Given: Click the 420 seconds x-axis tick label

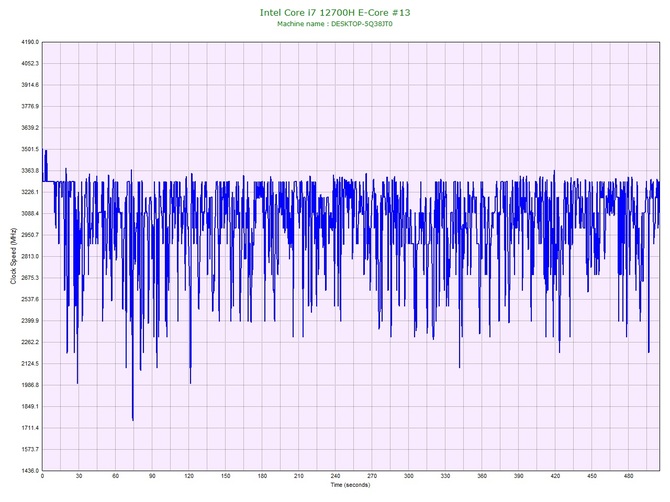Looking at the screenshot, I should coord(555,476).
